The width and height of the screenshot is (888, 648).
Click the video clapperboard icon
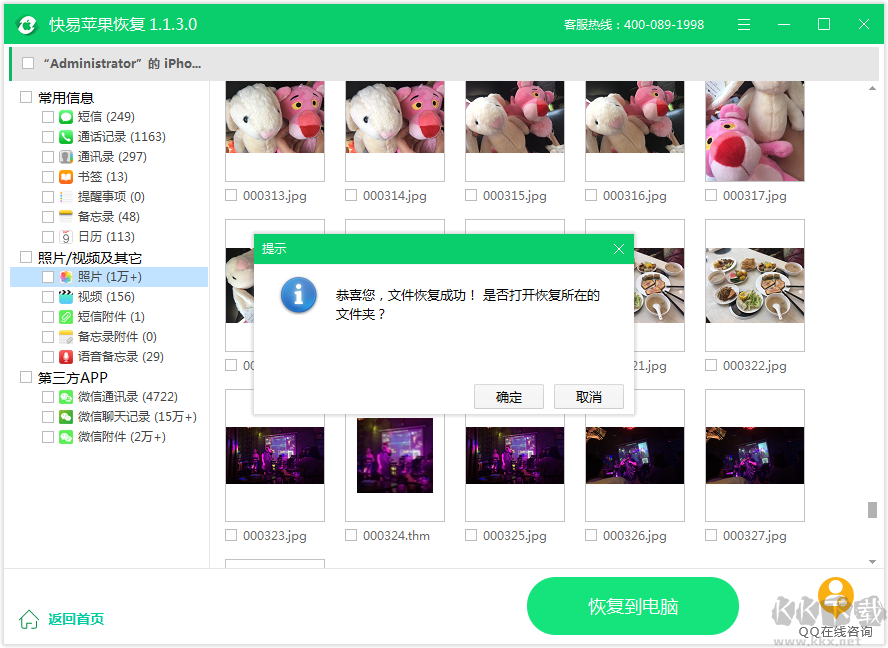click(x=66, y=297)
